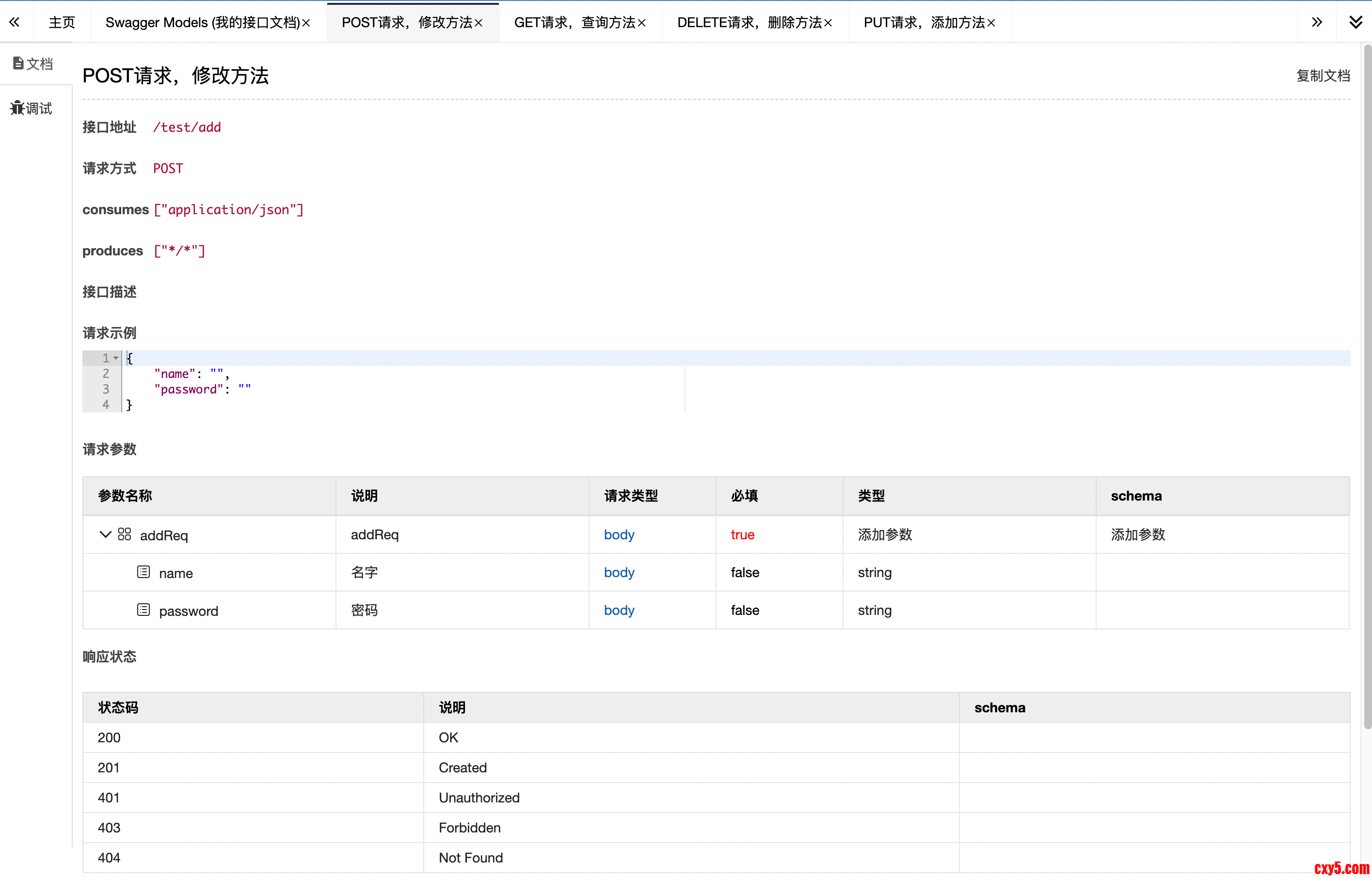This screenshot has width=1372, height=878.
Task: Open the tab options double-down arrow menu
Action: pos(1356,22)
